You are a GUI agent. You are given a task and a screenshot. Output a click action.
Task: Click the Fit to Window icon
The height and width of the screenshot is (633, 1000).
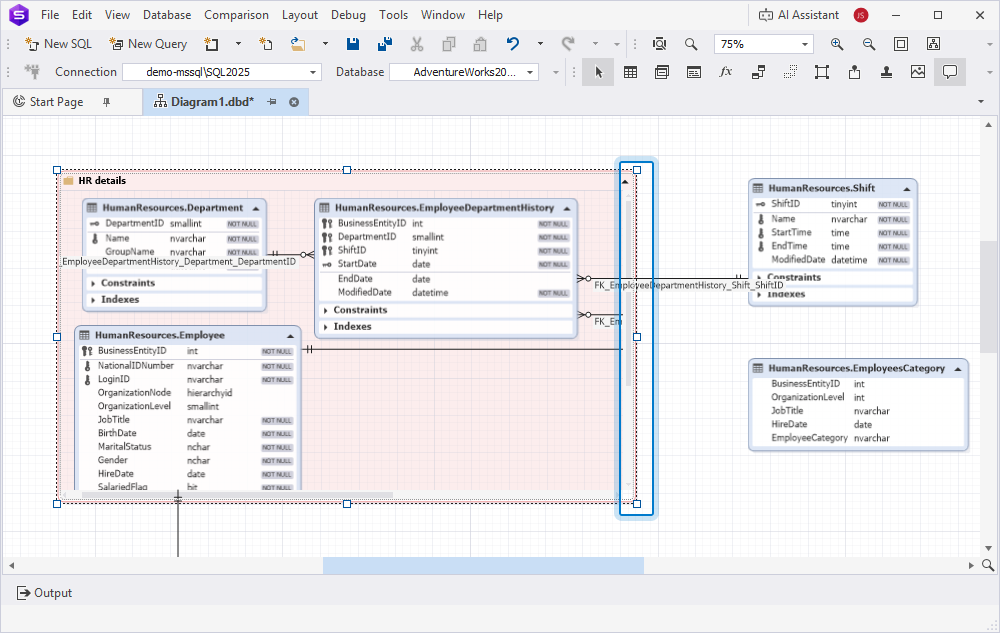click(901, 44)
